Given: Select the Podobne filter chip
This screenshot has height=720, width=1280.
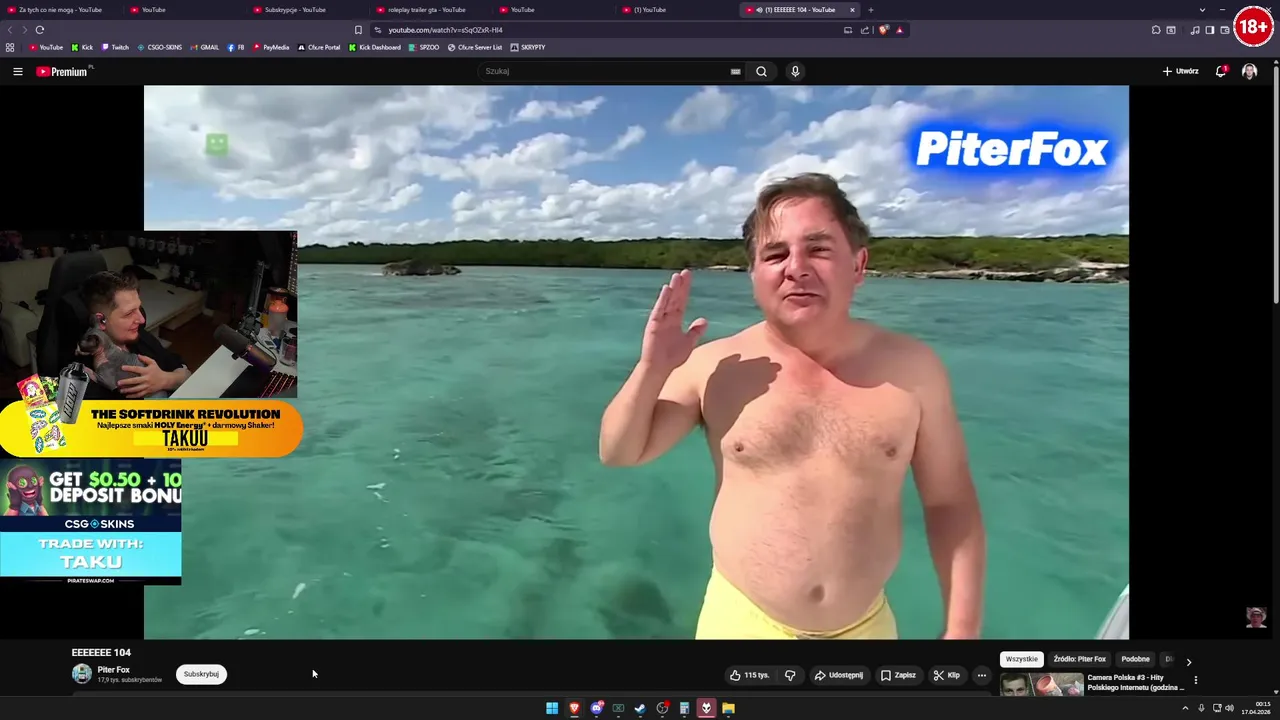Looking at the screenshot, I should [x=1135, y=659].
